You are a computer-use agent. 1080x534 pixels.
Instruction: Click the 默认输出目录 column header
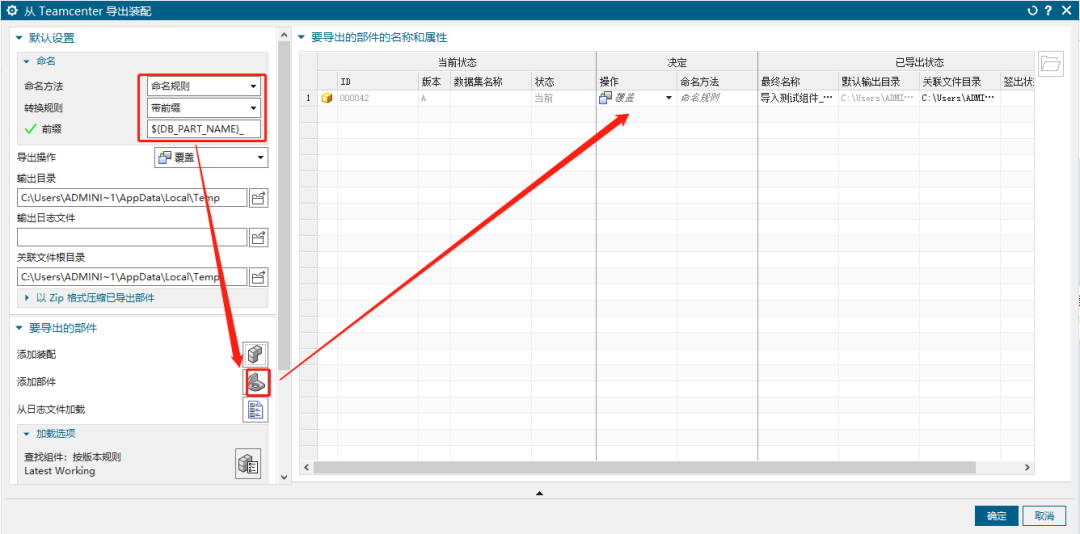pyautogui.click(x=879, y=82)
